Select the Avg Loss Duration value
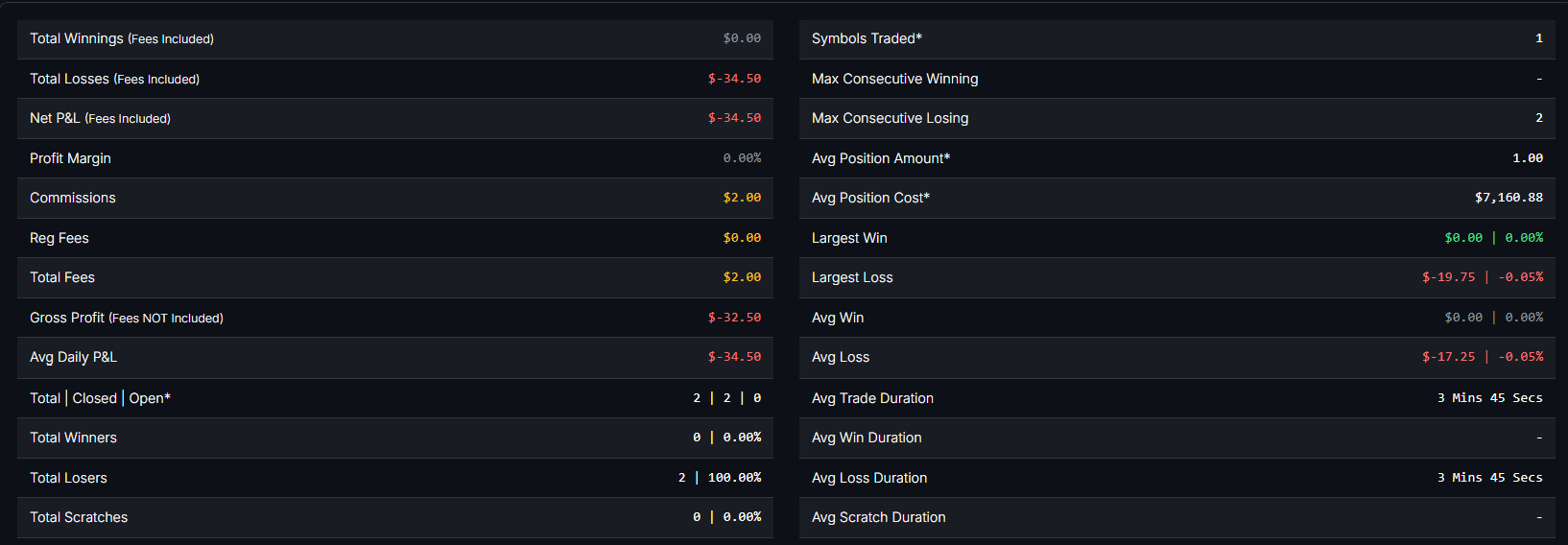This screenshot has width=1568, height=545. 1489,478
